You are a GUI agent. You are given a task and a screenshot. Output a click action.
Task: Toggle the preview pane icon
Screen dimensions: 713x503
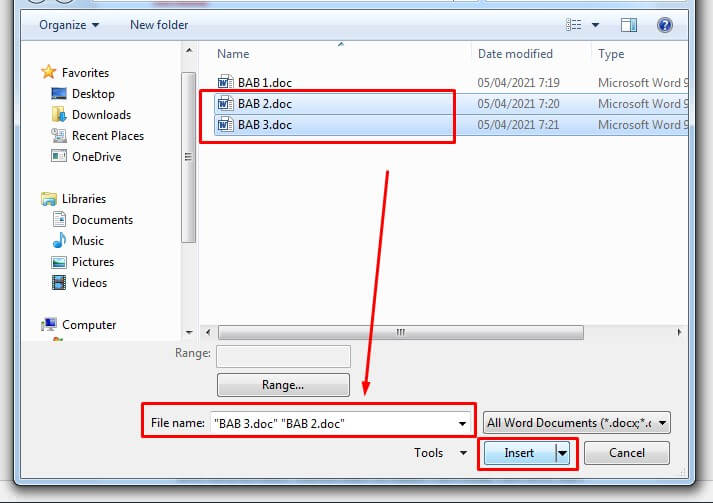(x=629, y=25)
